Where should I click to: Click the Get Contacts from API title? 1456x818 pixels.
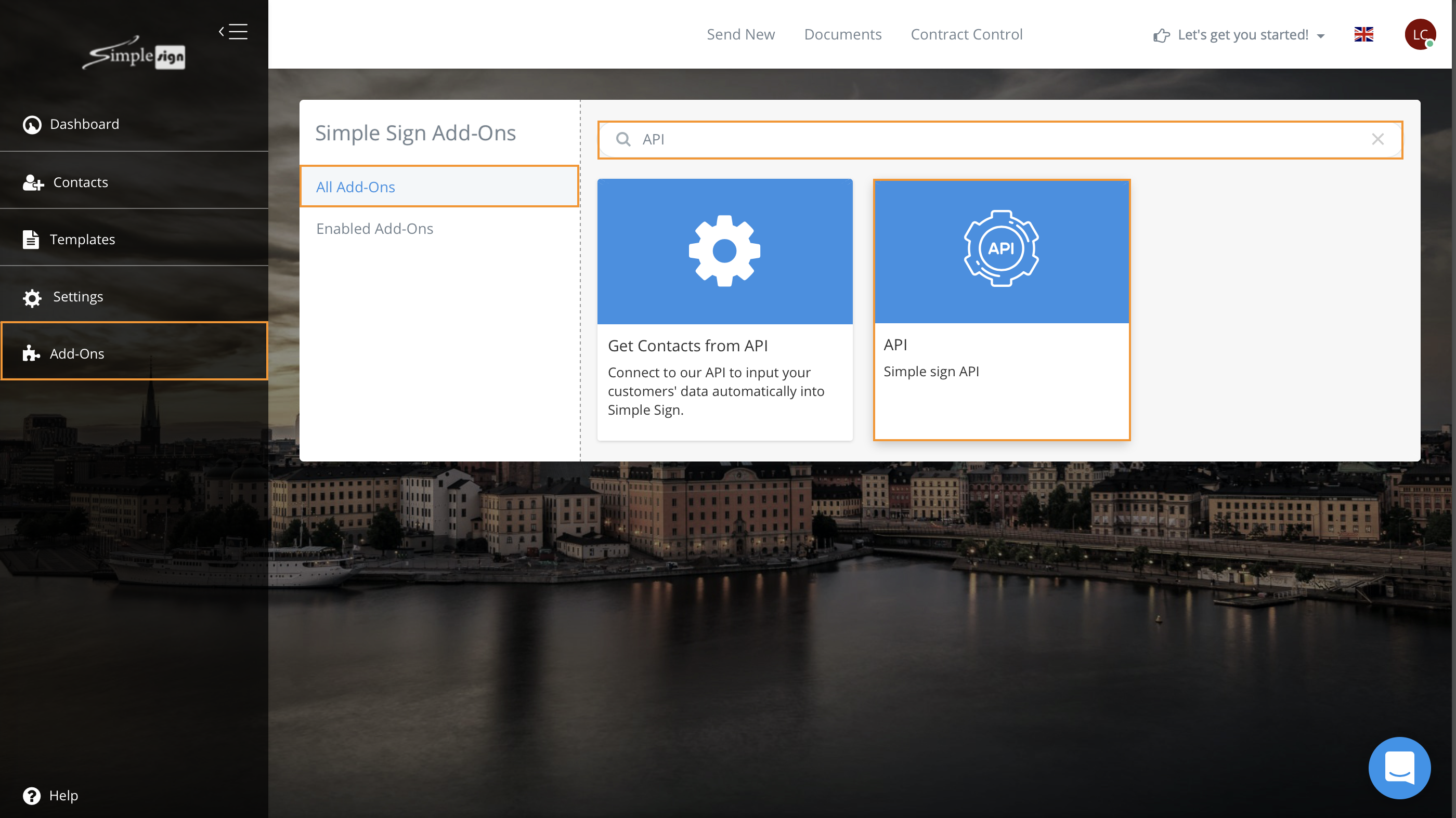tap(687, 345)
